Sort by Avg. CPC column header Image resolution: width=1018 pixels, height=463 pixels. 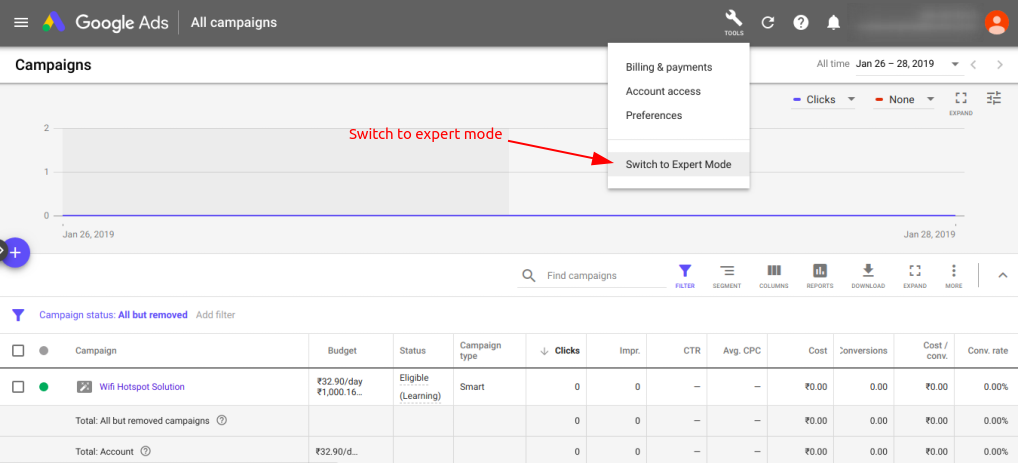click(742, 351)
